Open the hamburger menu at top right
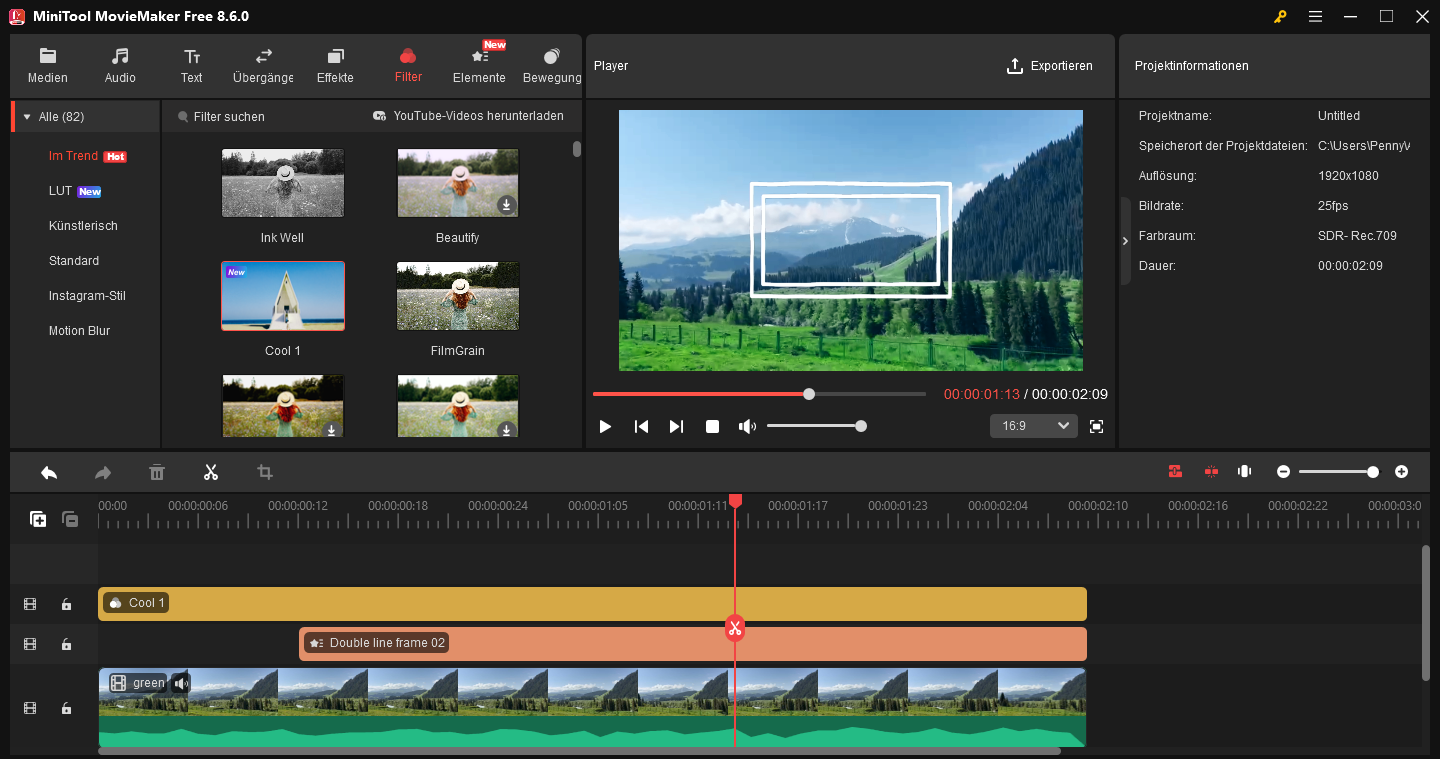 pos(1315,16)
